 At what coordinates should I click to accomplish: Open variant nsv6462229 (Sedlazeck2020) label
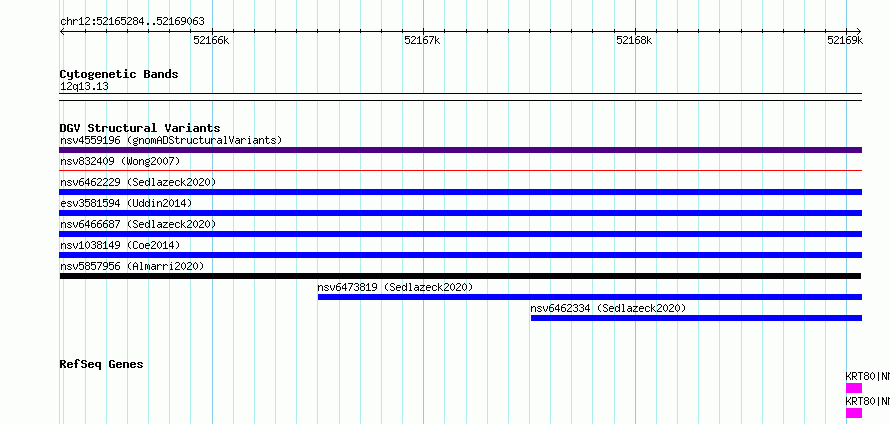138,182
